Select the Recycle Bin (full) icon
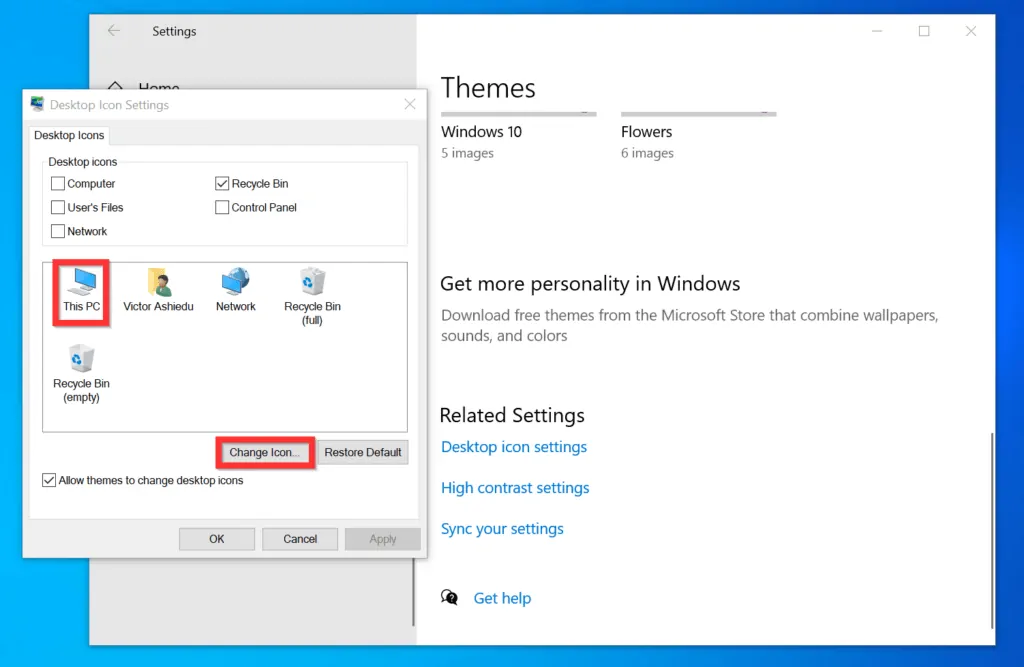1024x667 pixels. [x=312, y=283]
